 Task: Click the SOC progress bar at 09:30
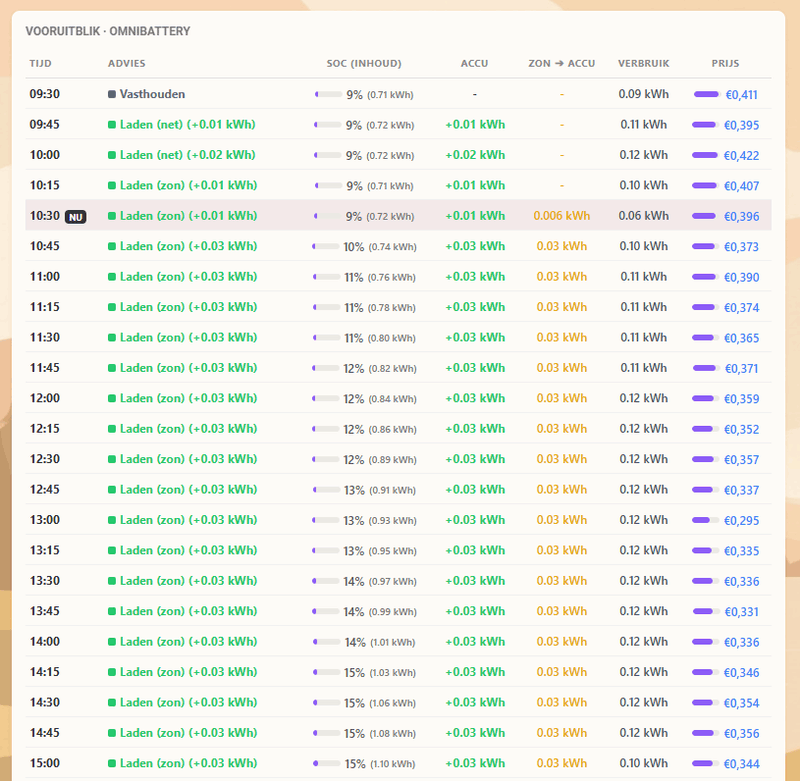coord(329,94)
